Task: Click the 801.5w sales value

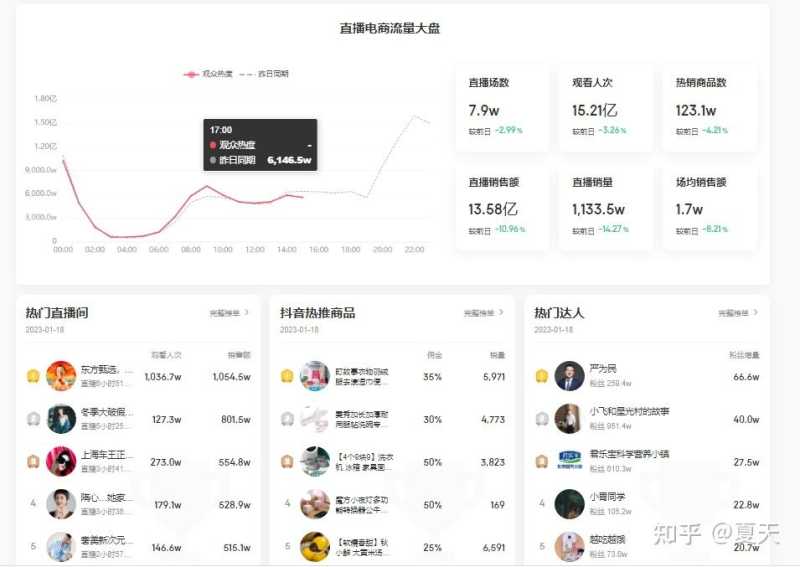Action: click(x=236, y=420)
